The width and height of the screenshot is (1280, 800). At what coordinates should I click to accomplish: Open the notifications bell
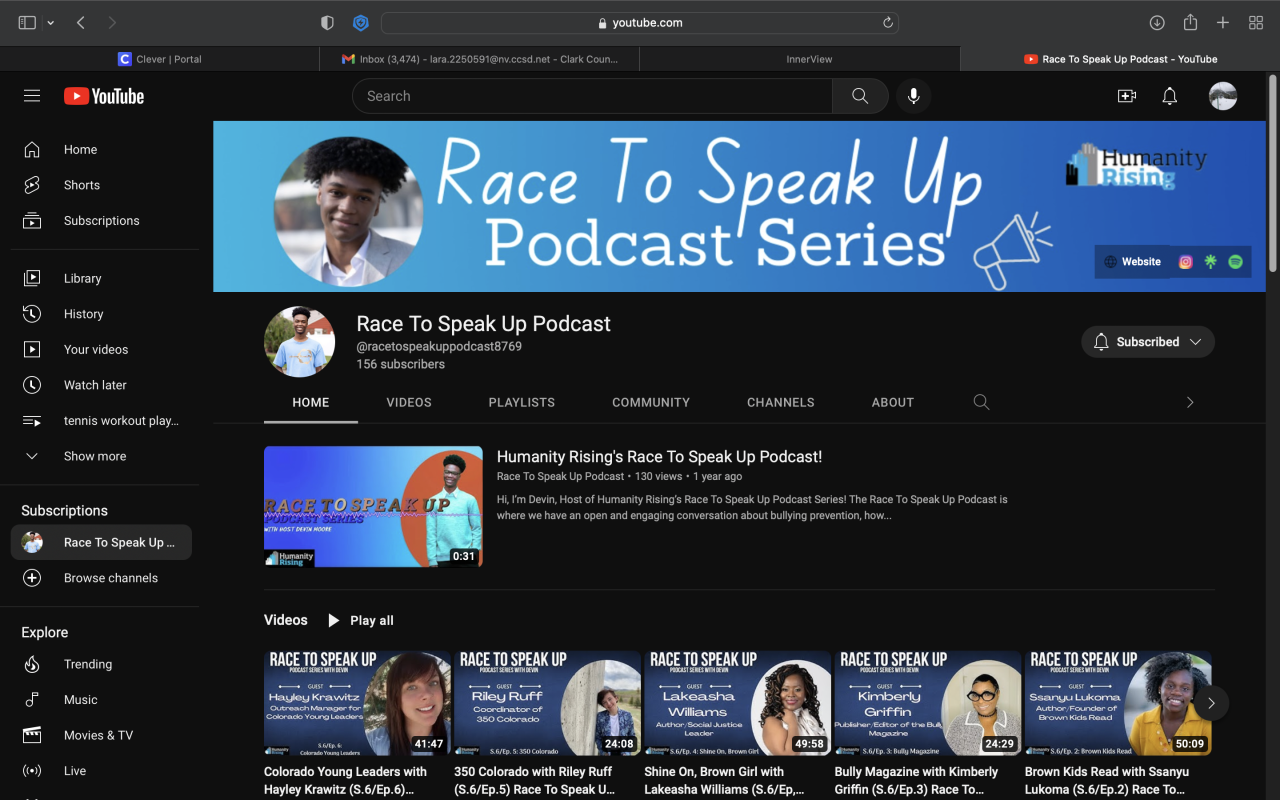point(1169,96)
